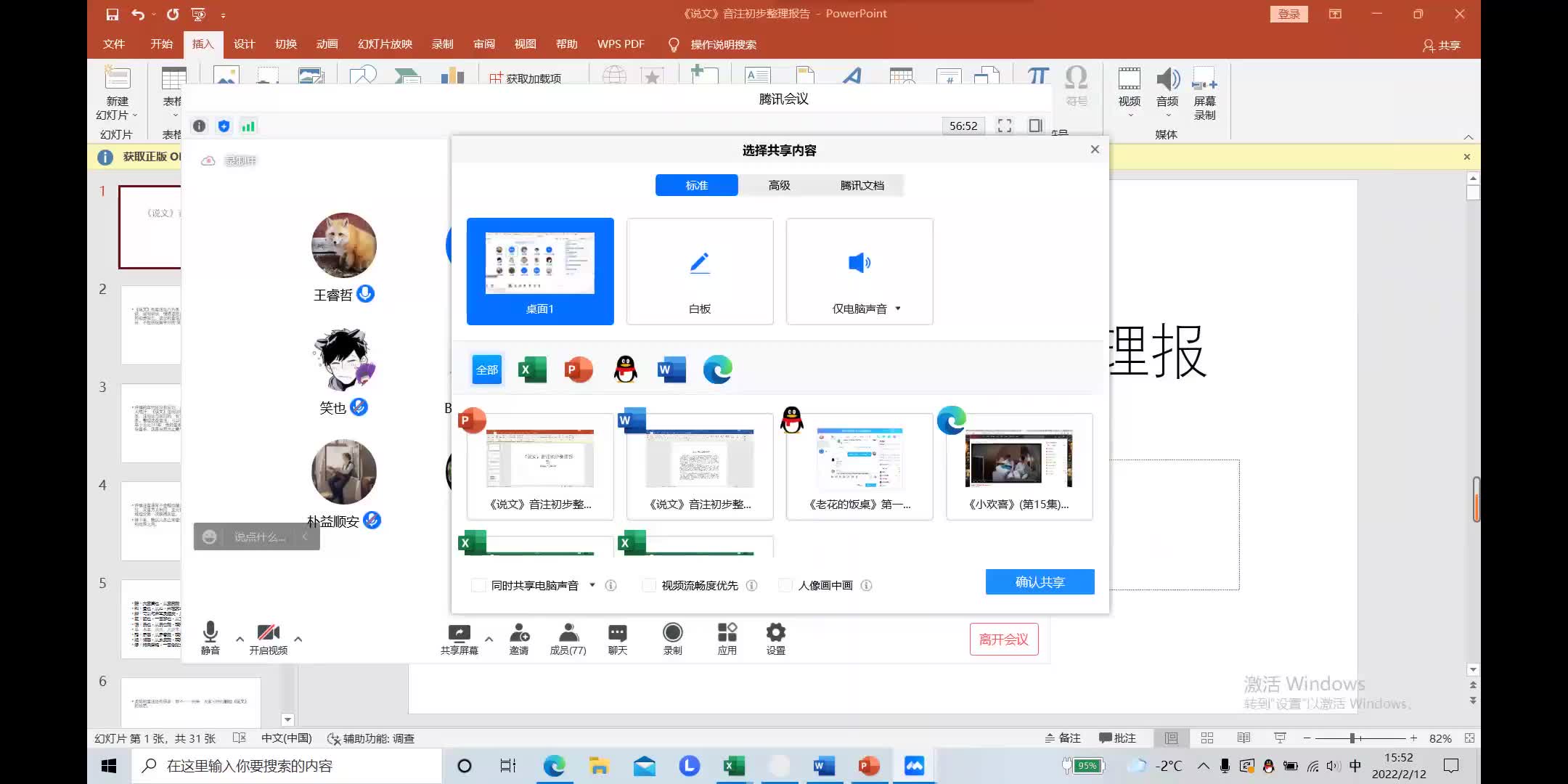Expand the video options arrow beside 开启视频
Viewport: 1568px width, 784px height.
[298, 639]
